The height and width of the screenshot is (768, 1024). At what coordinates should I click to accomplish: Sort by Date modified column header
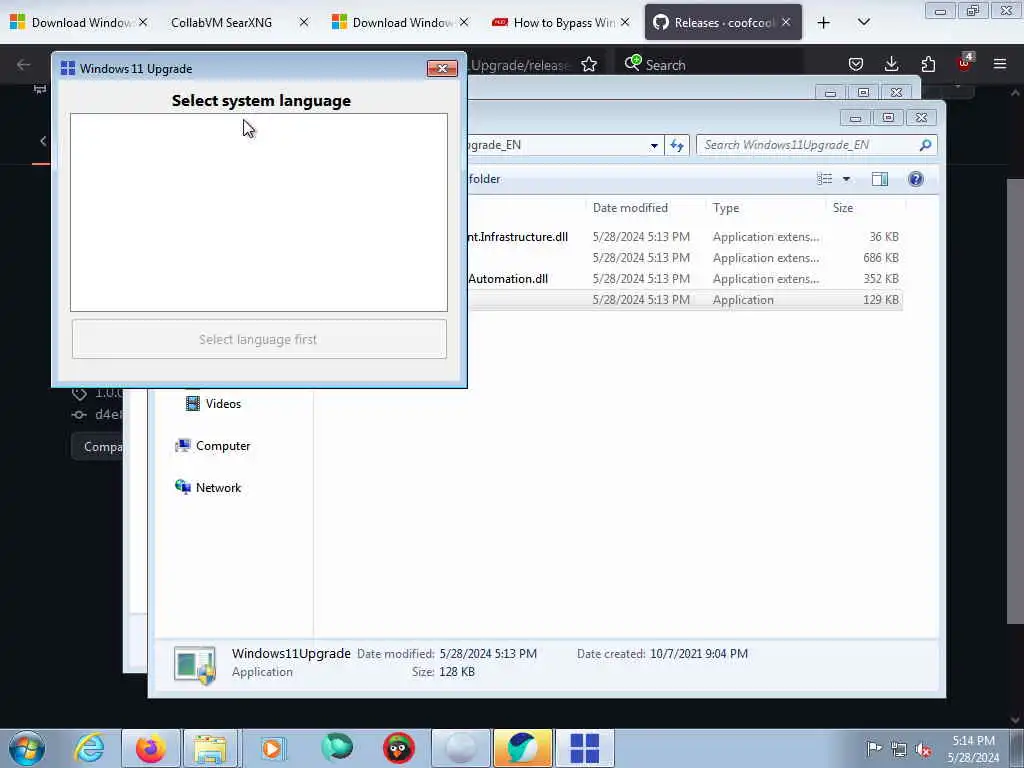pos(630,208)
